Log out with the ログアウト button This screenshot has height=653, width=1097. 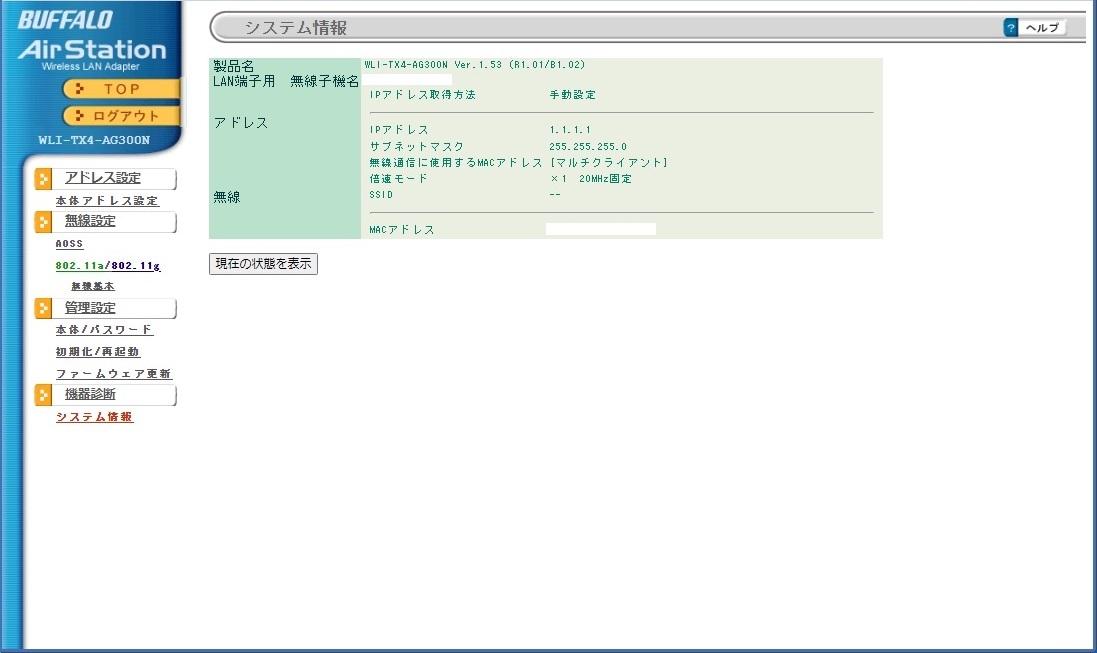coord(121,115)
